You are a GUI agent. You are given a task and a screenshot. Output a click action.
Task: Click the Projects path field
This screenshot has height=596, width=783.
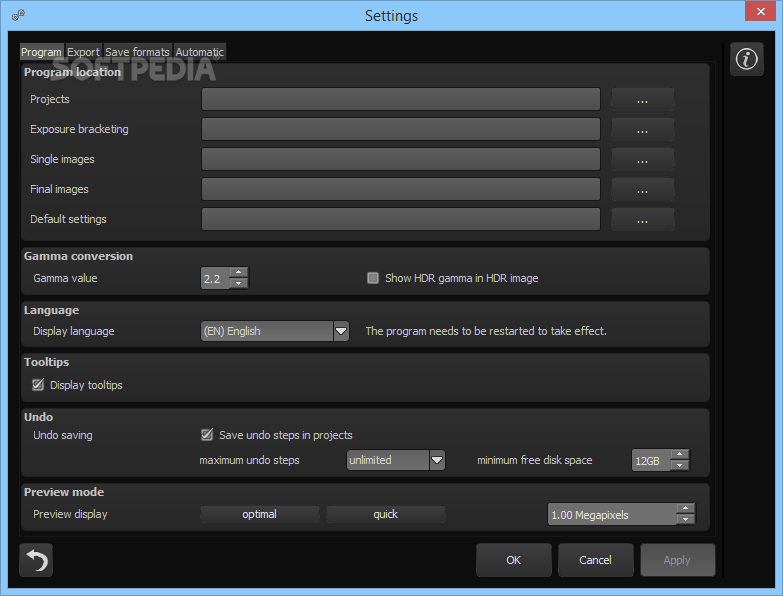coord(400,99)
